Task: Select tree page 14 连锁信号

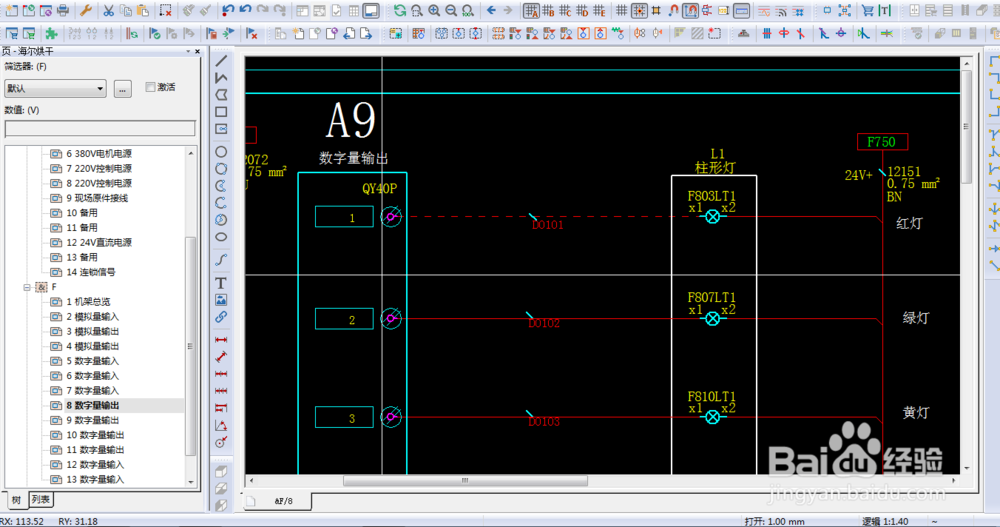Action: point(91,272)
